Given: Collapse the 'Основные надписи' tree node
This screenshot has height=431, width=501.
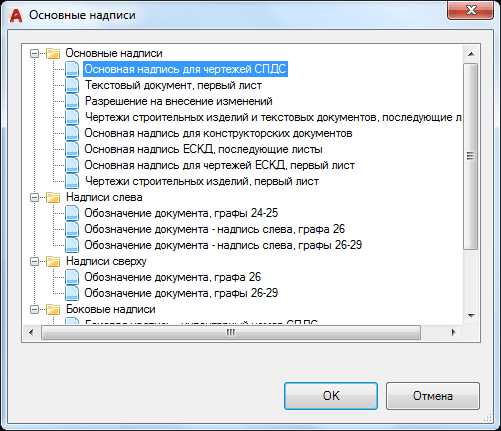Looking at the screenshot, I should 34,53.
